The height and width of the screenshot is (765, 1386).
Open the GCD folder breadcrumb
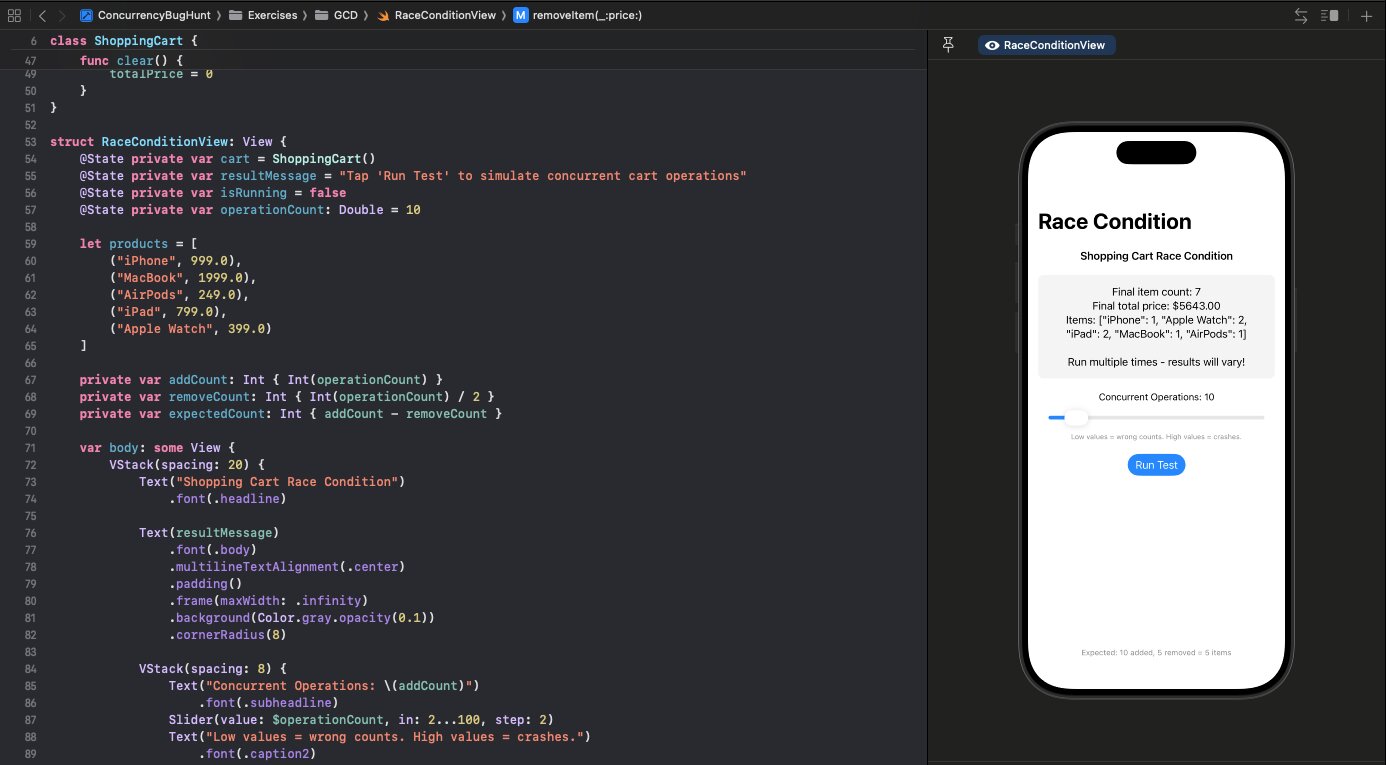coord(345,16)
